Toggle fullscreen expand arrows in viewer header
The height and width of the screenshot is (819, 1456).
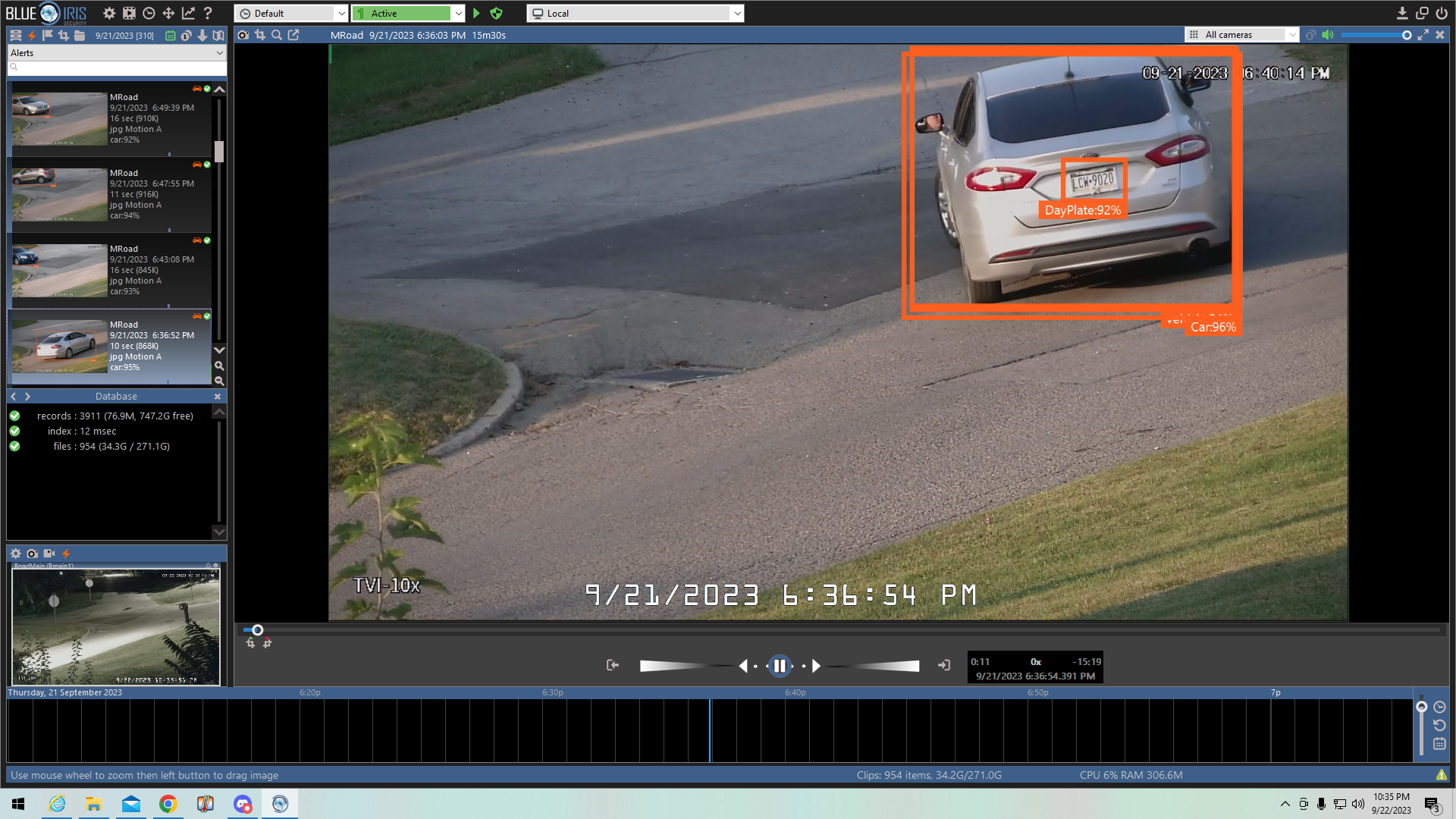tap(1423, 35)
